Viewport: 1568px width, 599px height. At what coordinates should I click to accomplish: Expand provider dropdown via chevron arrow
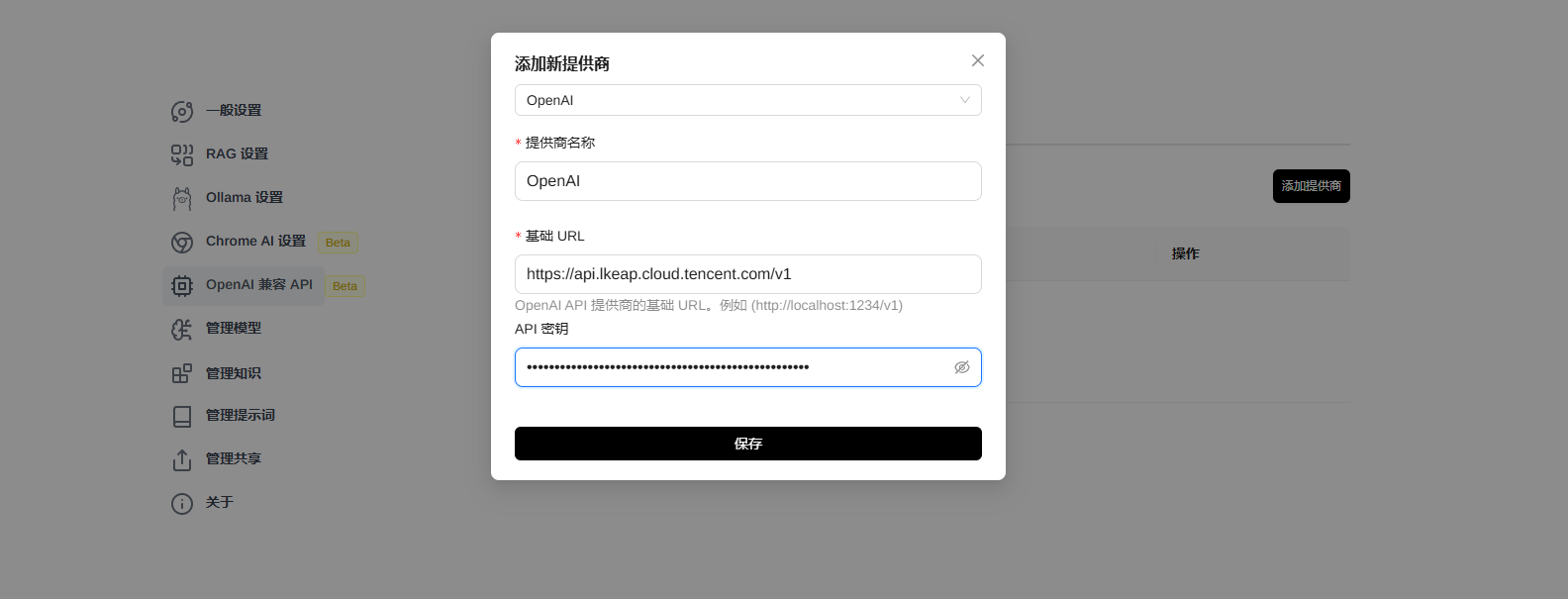[965, 100]
